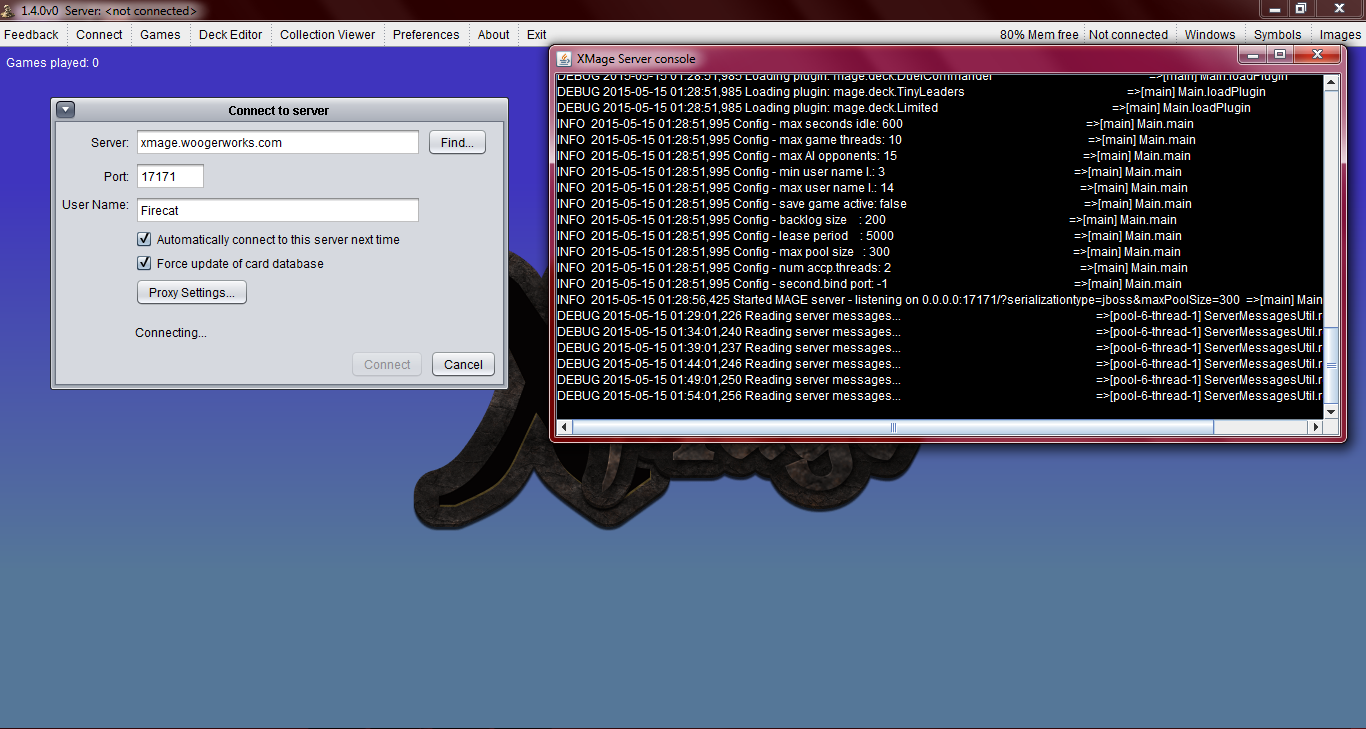Click the Java icon of XMage Server console

click(x=564, y=58)
